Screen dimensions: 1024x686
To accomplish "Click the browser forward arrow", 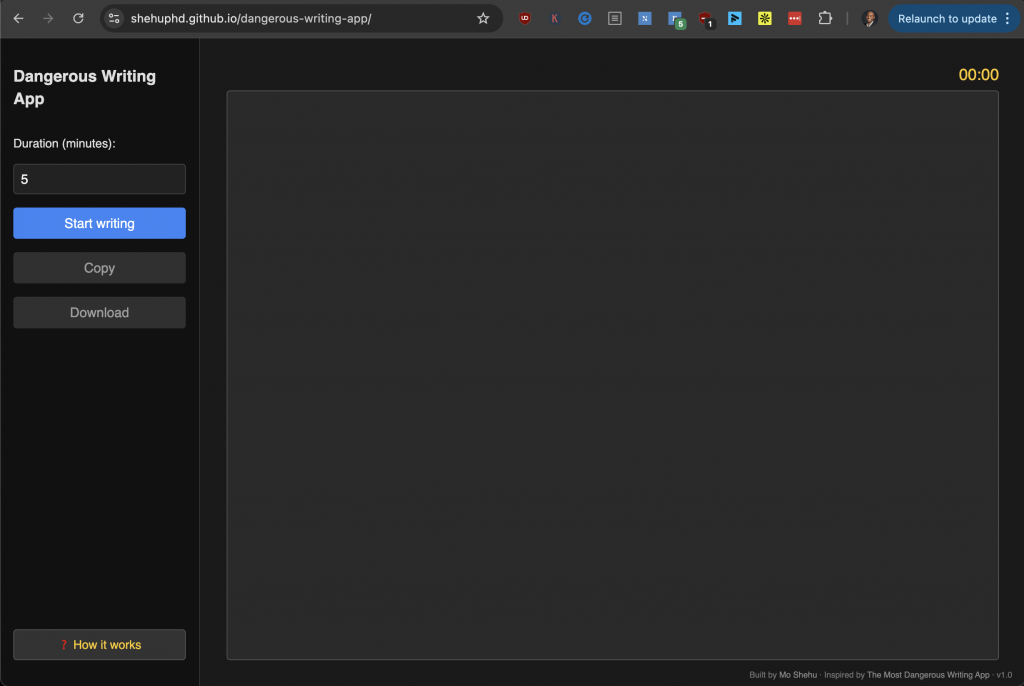I will tap(48, 18).
